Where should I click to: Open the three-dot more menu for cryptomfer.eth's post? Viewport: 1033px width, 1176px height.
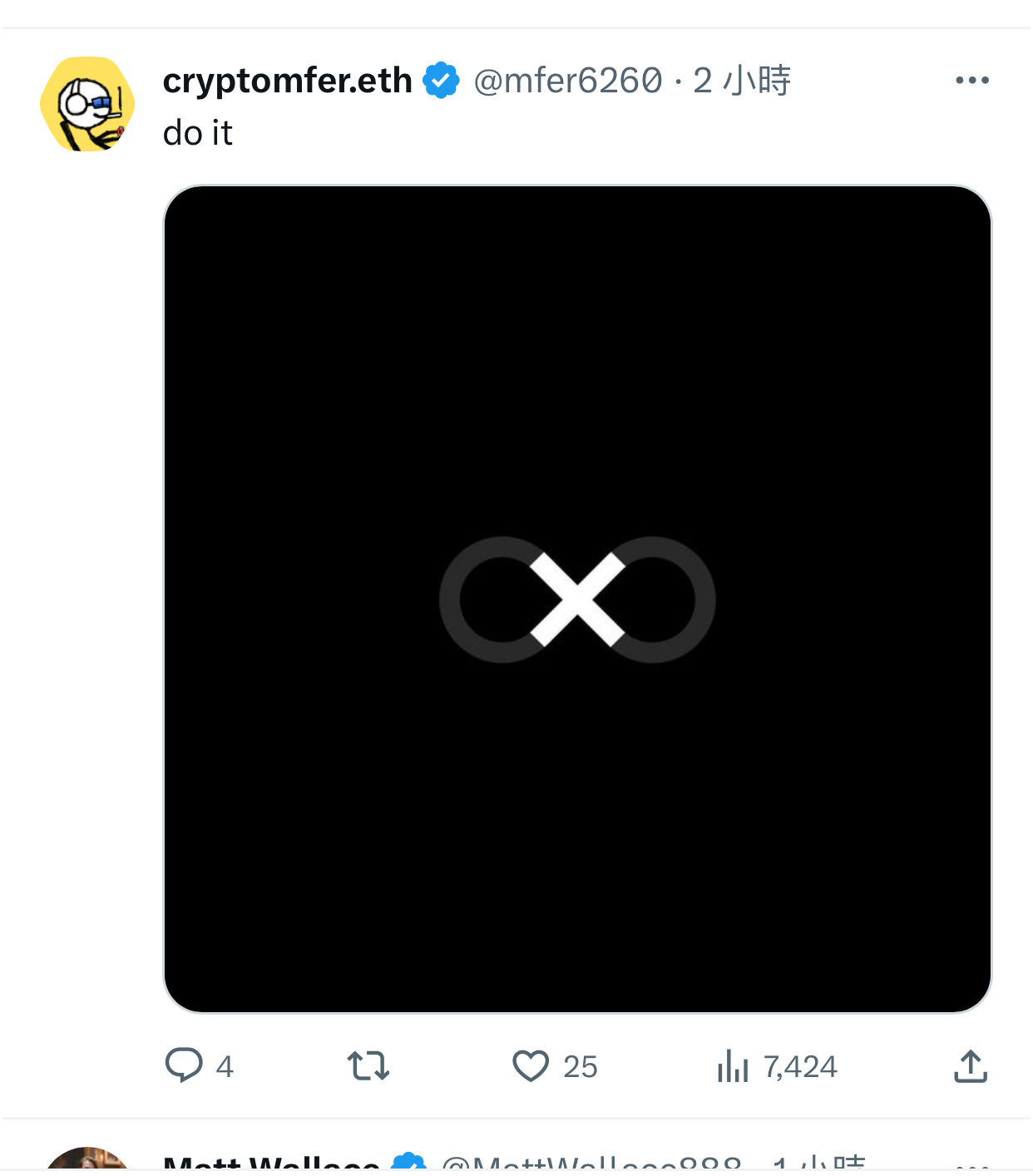point(972,80)
